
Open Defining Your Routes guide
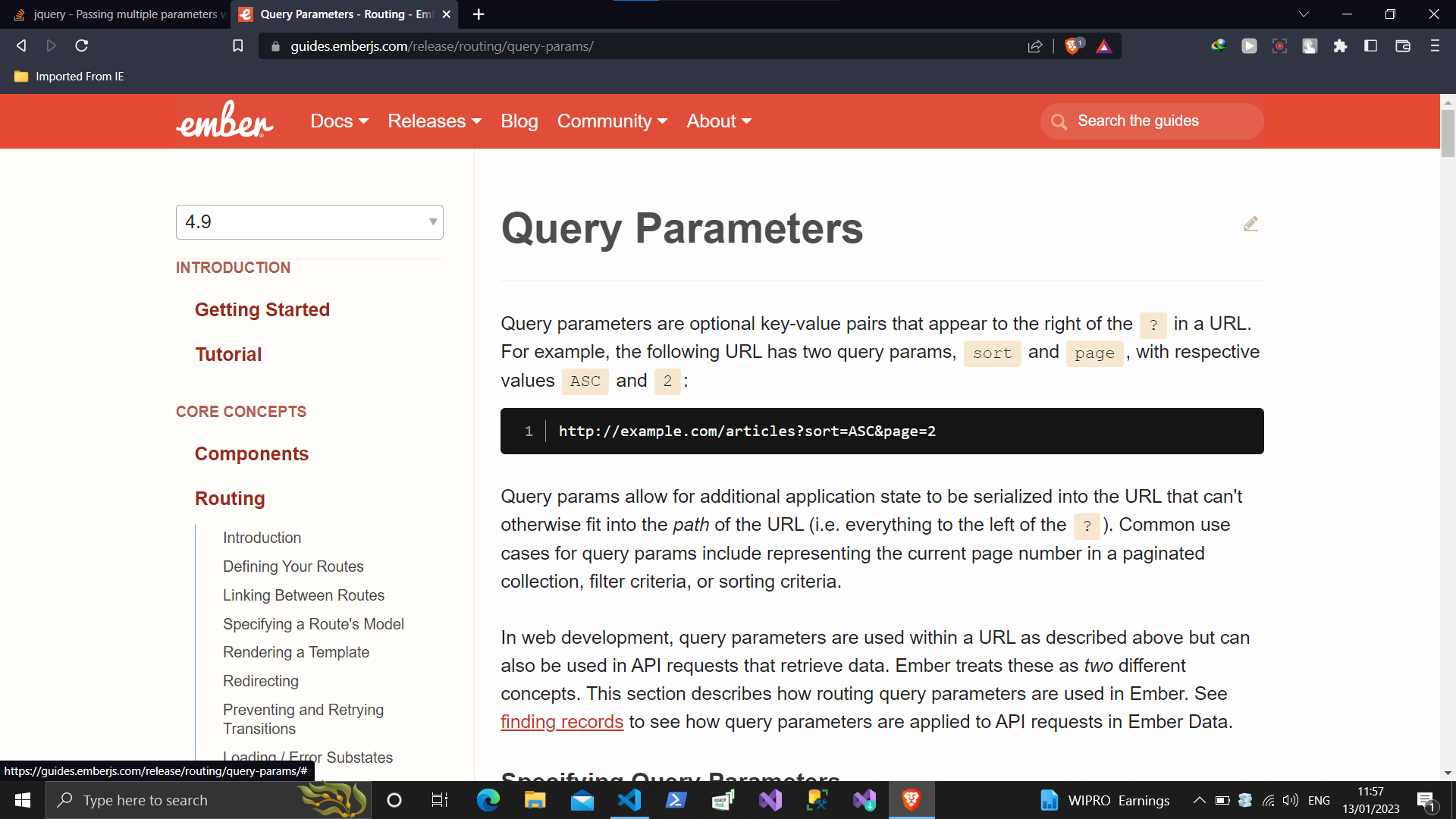tap(293, 566)
